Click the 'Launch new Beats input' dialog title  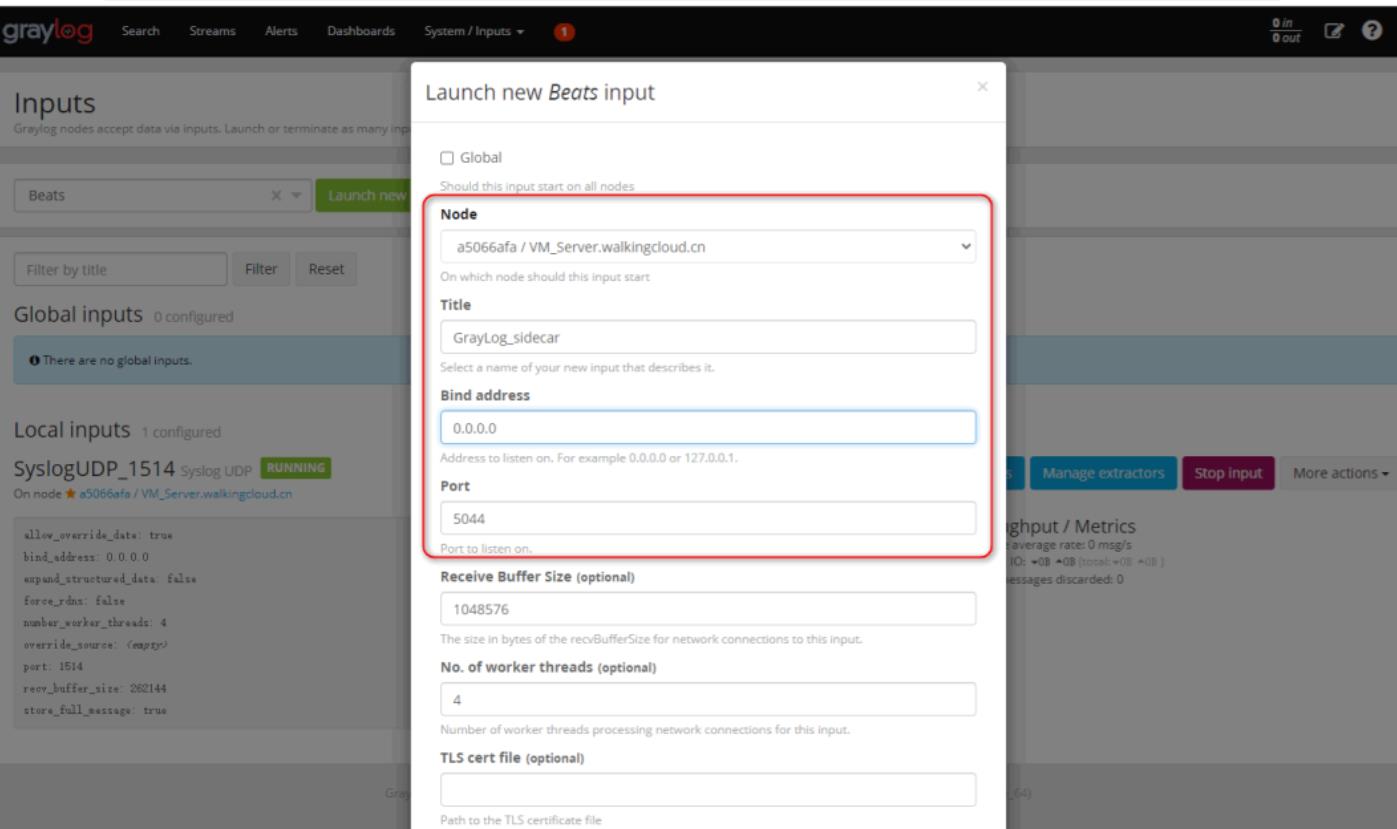point(540,93)
